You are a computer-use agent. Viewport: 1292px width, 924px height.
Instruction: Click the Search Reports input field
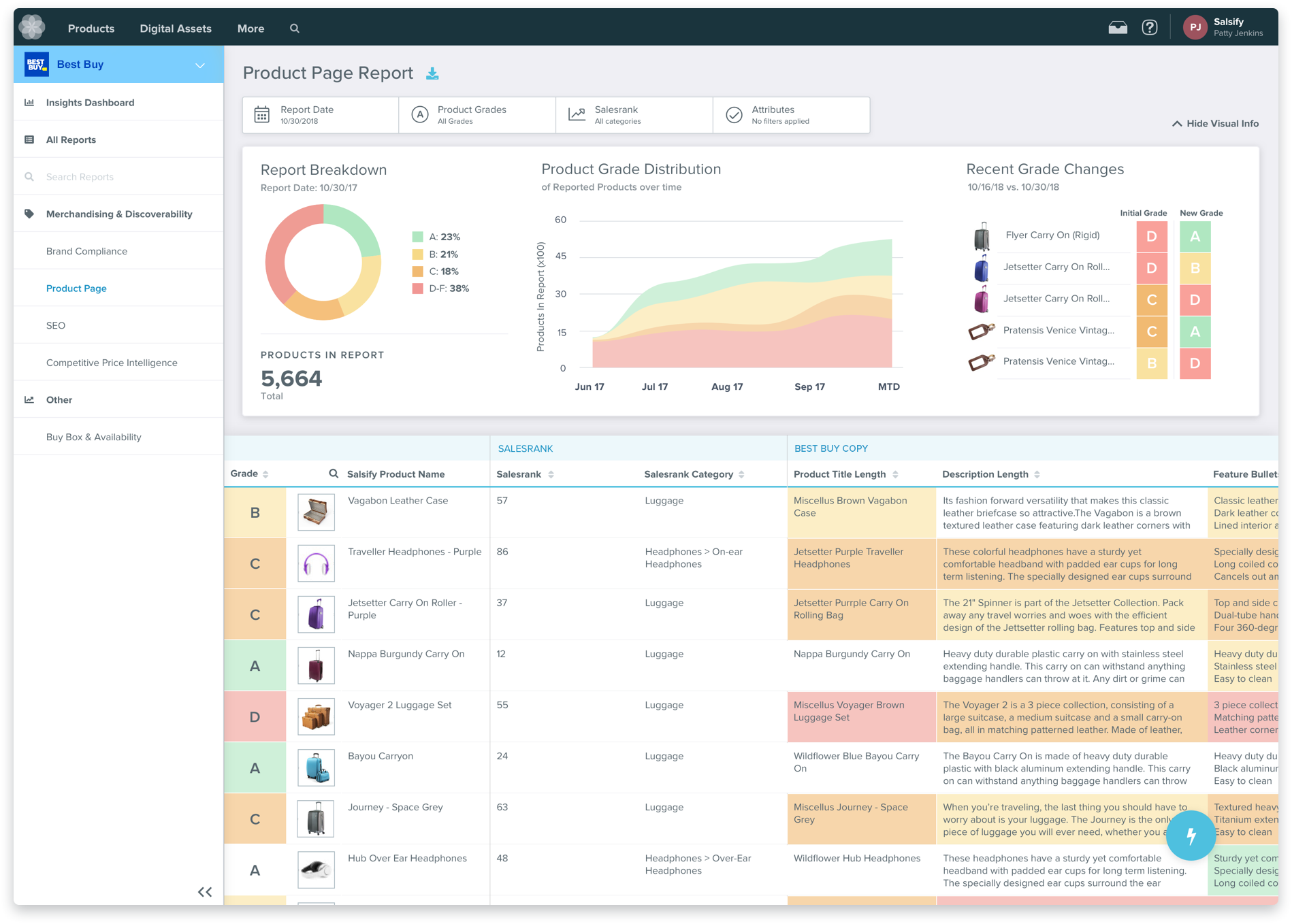pos(118,177)
